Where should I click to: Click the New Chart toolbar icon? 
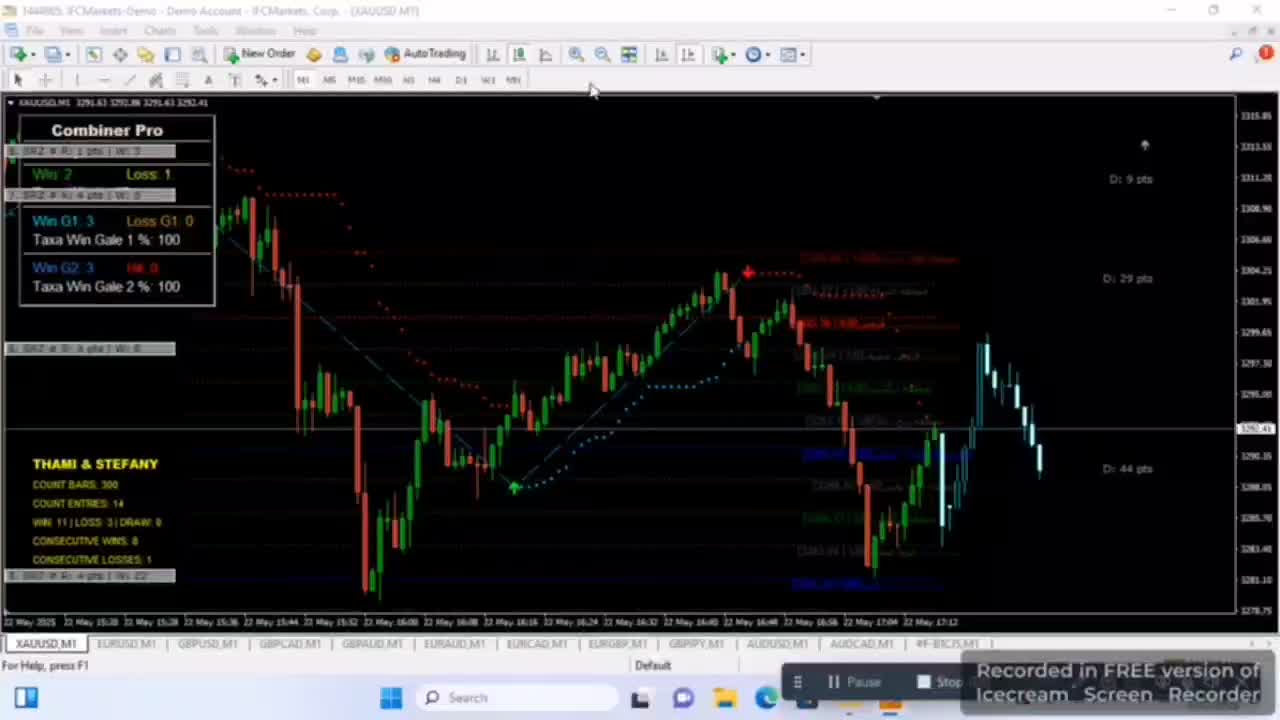click(x=19, y=54)
